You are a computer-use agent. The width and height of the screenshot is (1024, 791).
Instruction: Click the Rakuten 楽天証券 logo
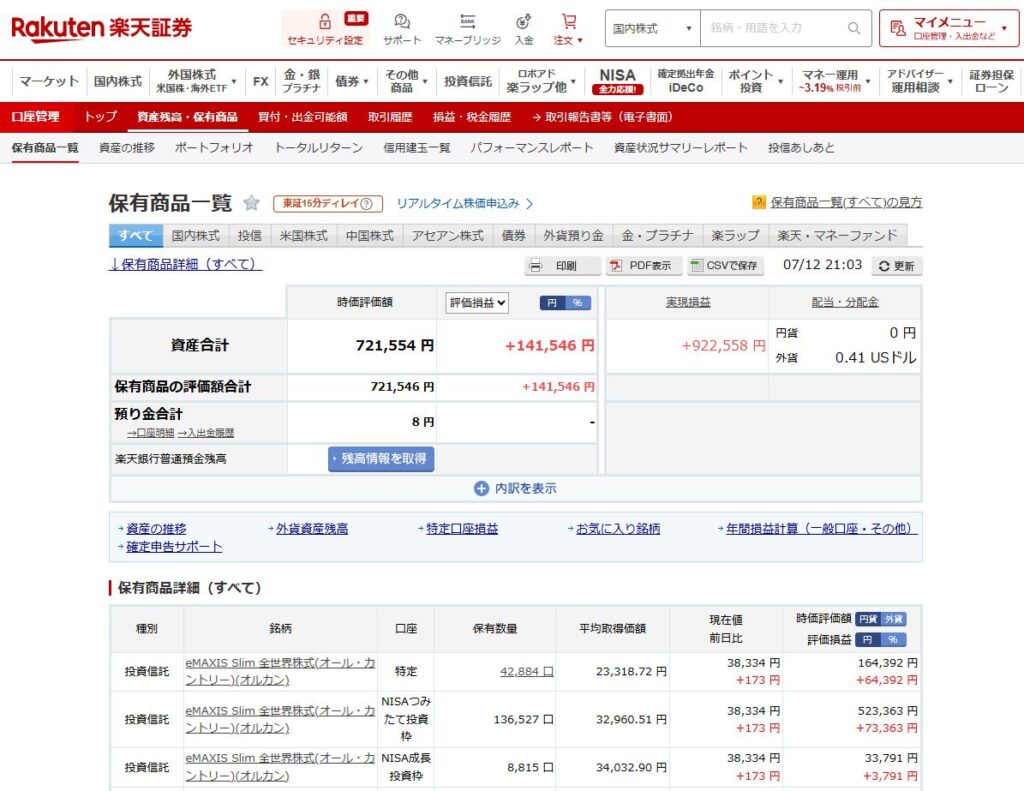pyautogui.click(x=102, y=28)
